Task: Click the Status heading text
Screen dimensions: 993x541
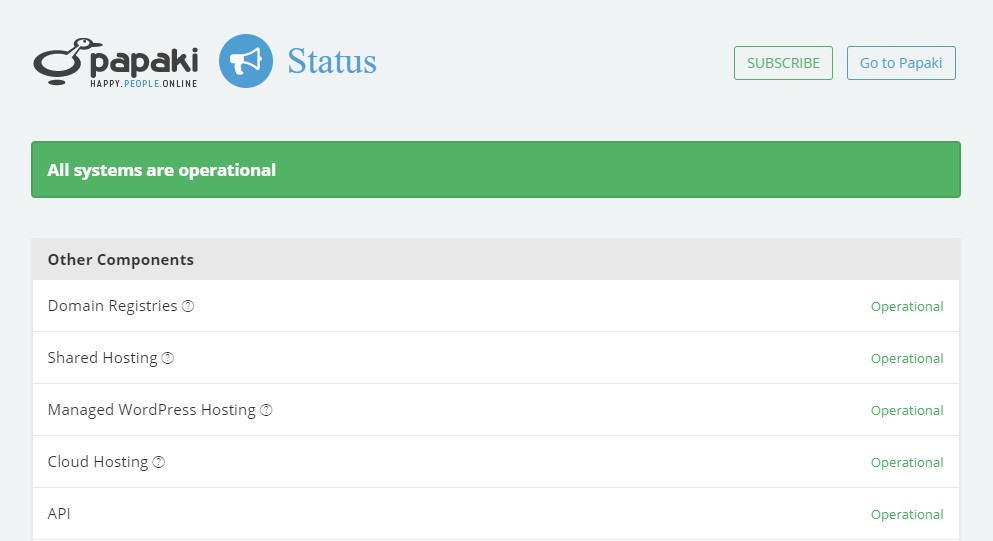Action: point(332,61)
